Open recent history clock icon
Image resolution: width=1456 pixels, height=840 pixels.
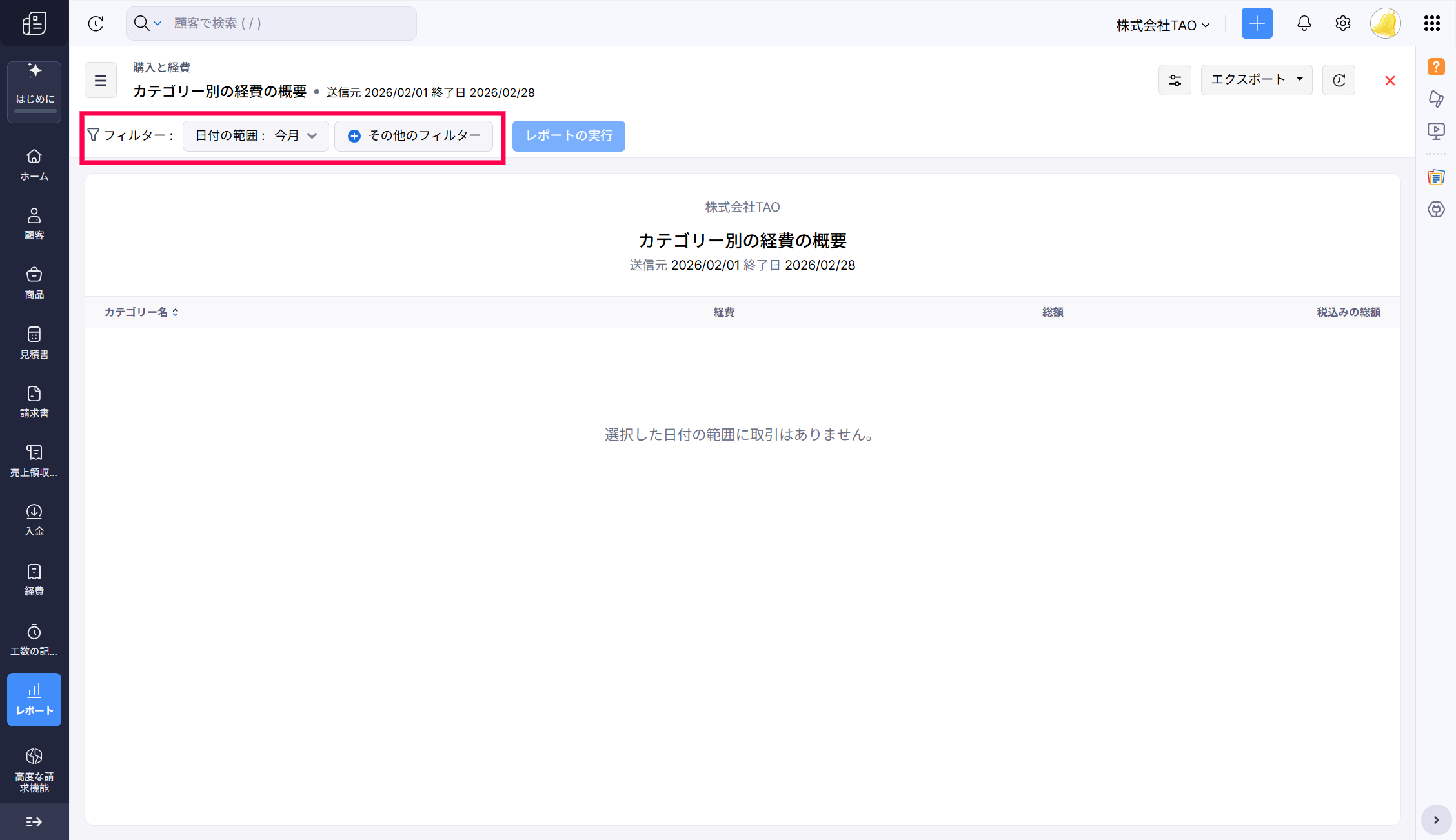point(96,24)
